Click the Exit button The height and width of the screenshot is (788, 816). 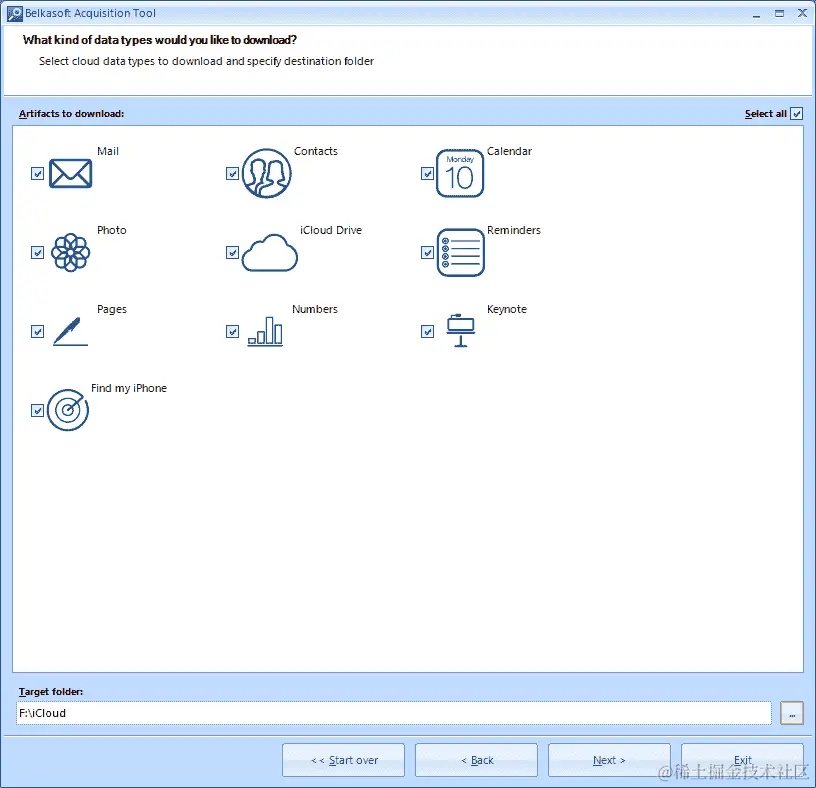(x=743, y=760)
